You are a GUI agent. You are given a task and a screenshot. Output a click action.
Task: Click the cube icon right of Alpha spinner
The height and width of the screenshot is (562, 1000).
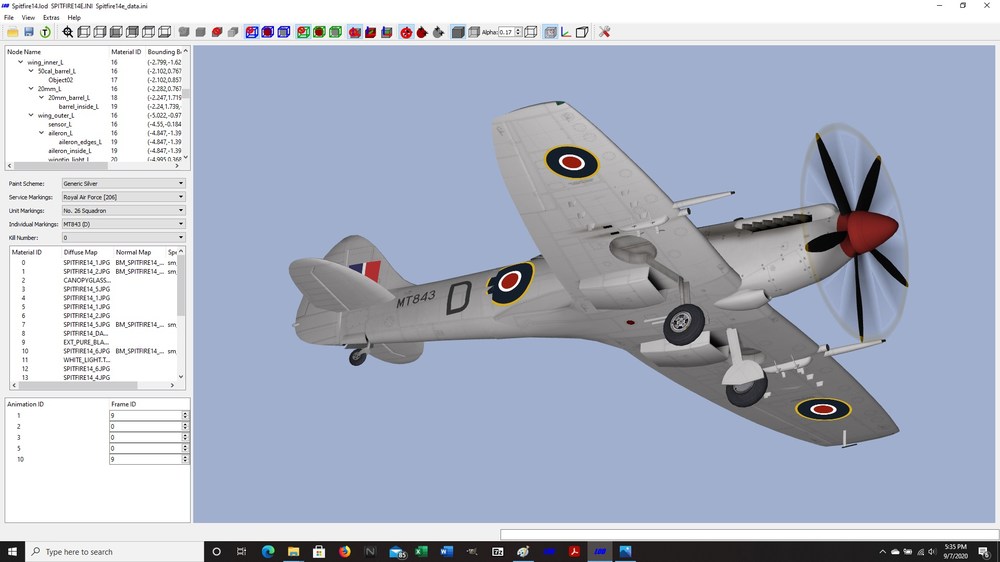[531, 32]
